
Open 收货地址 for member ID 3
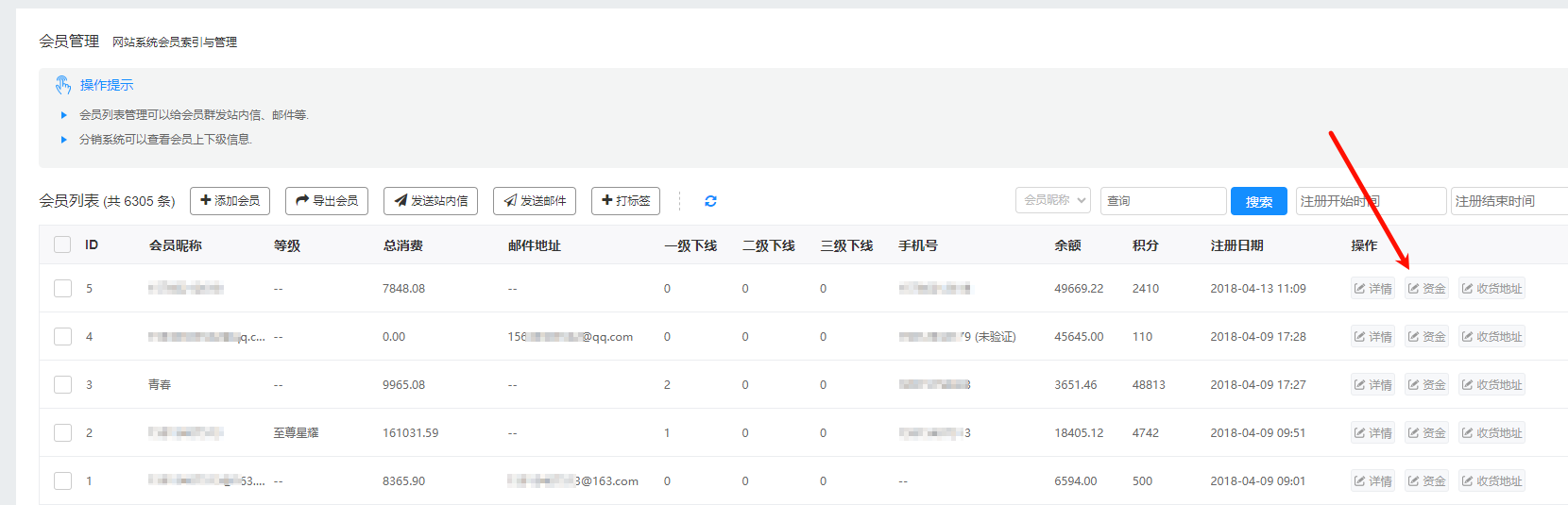coord(1491,385)
